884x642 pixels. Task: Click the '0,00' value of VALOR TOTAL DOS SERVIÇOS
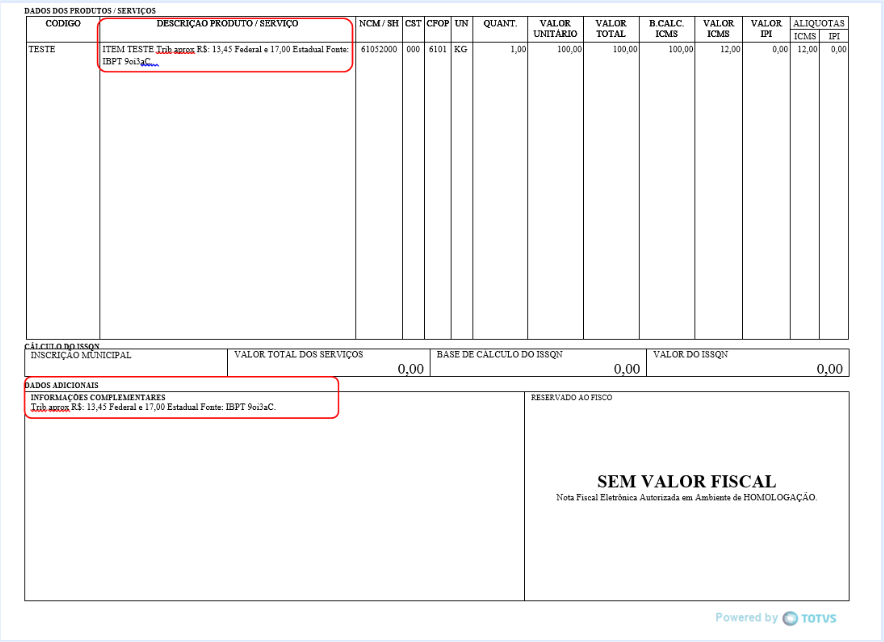[410, 369]
